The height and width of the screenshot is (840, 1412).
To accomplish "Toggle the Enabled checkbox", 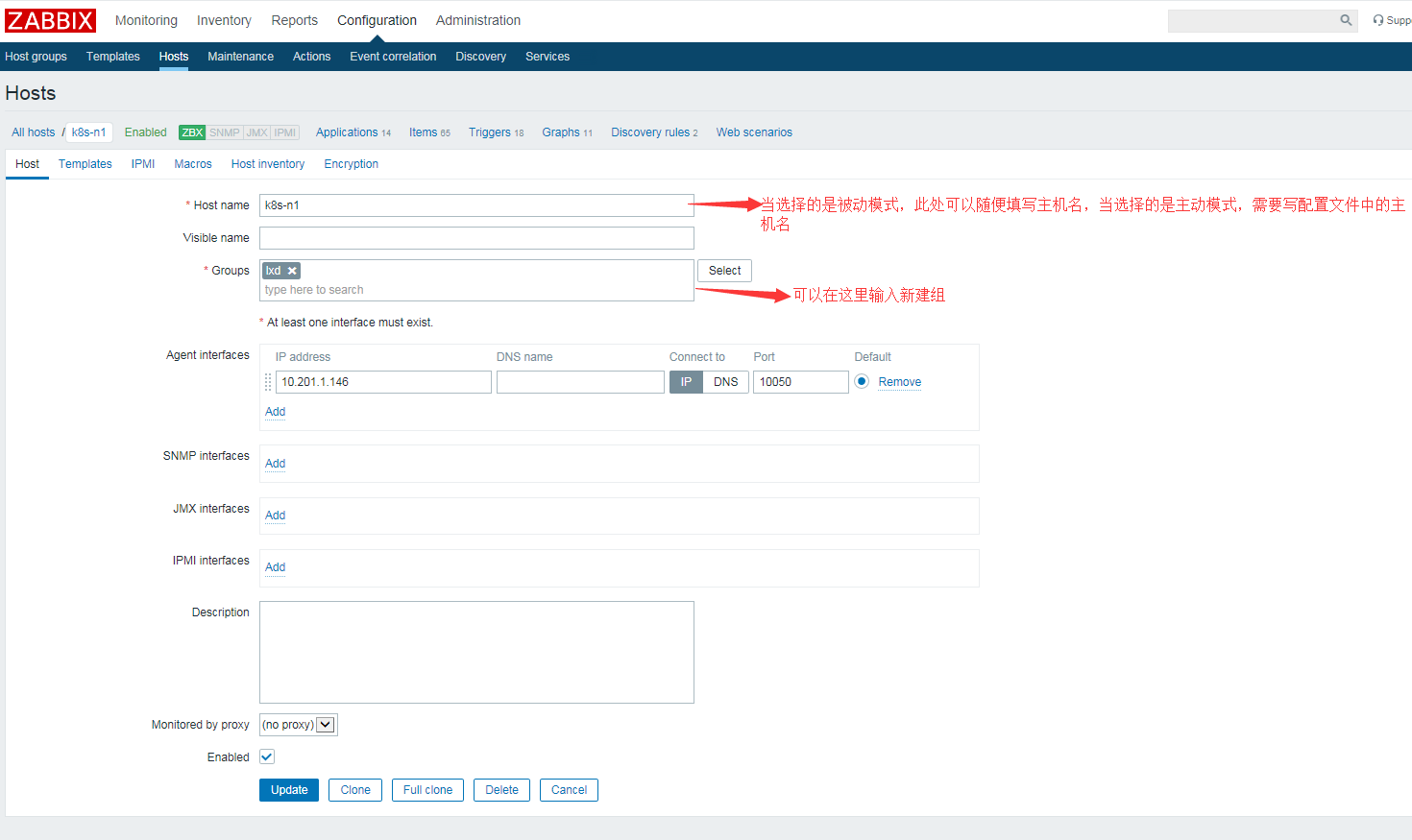I will (267, 756).
